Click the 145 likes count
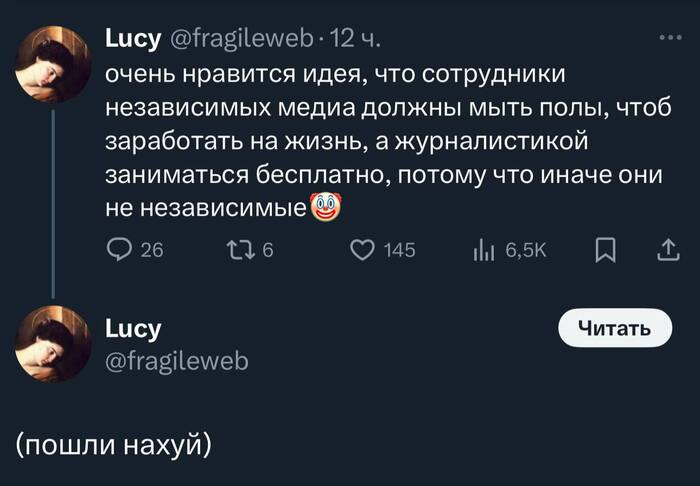The width and height of the screenshot is (700, 486). [399, 251]
